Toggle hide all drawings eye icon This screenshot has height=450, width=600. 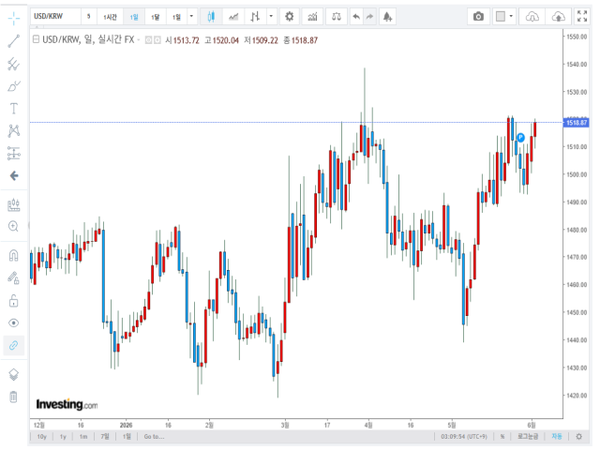tap(14, 323)
